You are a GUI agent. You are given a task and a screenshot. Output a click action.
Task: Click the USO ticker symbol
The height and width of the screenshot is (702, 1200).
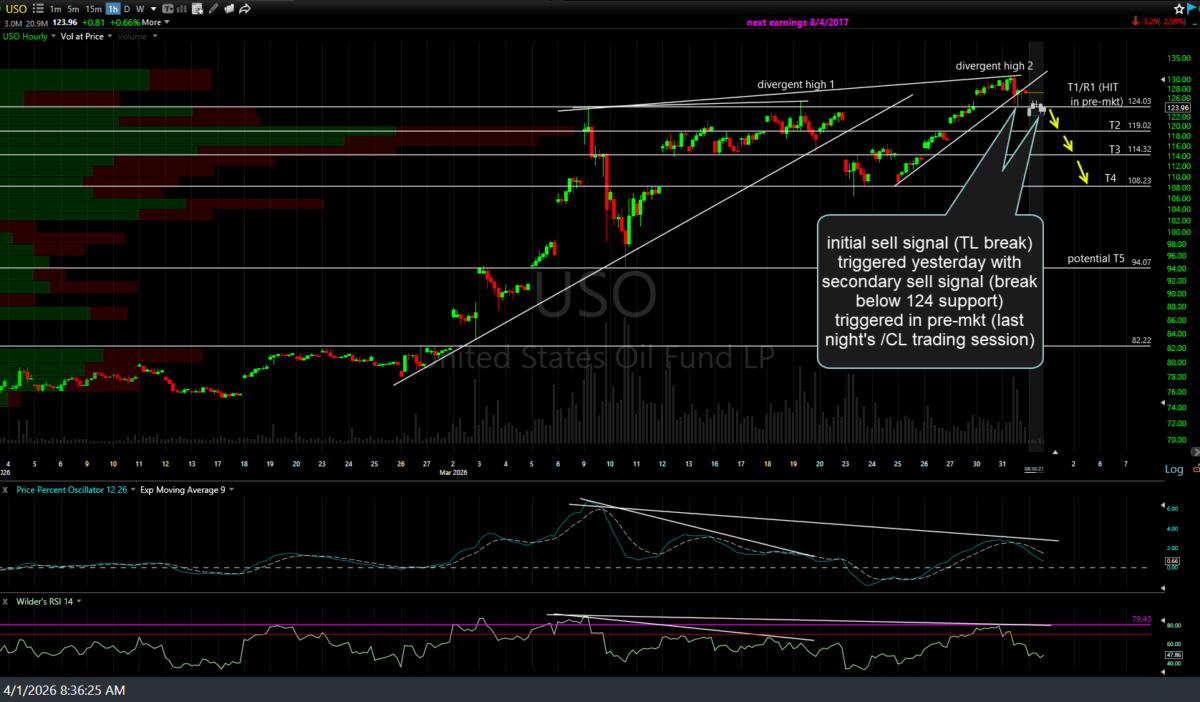(x=16, y=7)
